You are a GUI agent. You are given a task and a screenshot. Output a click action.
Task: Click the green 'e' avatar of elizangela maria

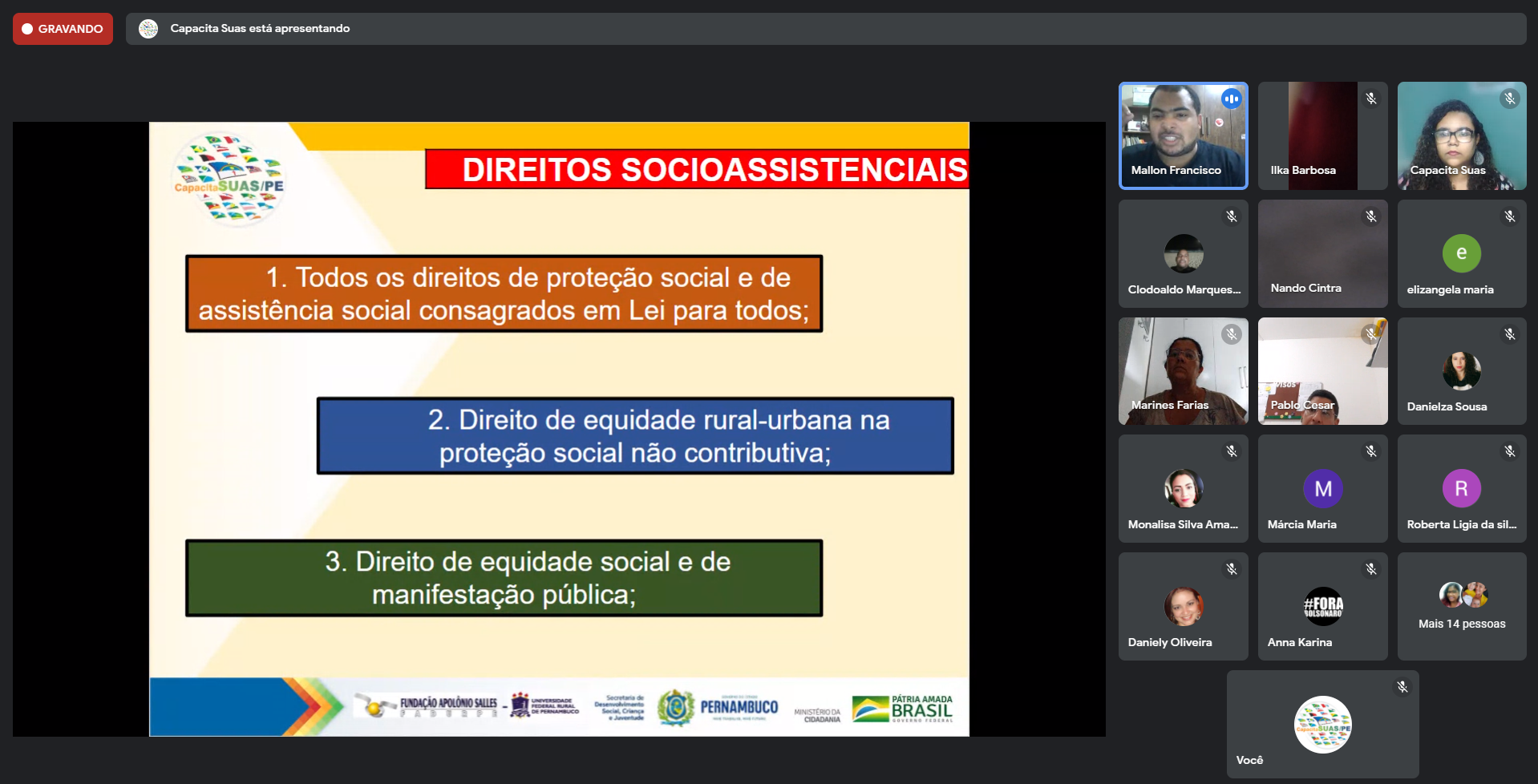point(1461,253)
